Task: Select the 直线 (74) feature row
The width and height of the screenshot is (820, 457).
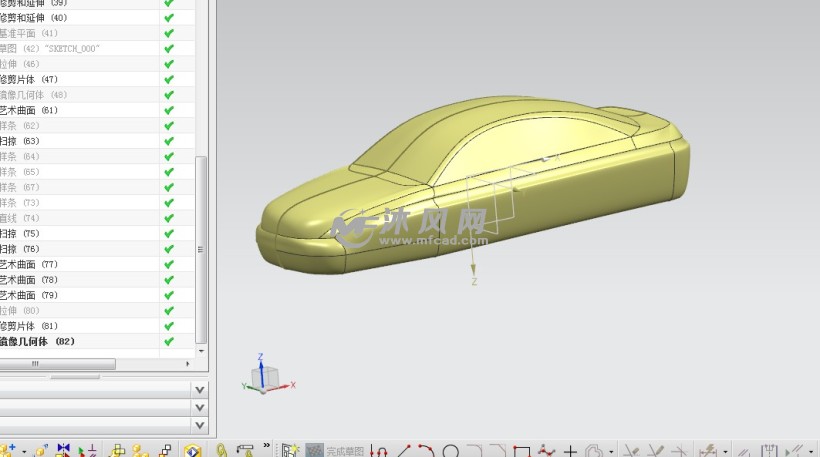Action: [97, 218]
